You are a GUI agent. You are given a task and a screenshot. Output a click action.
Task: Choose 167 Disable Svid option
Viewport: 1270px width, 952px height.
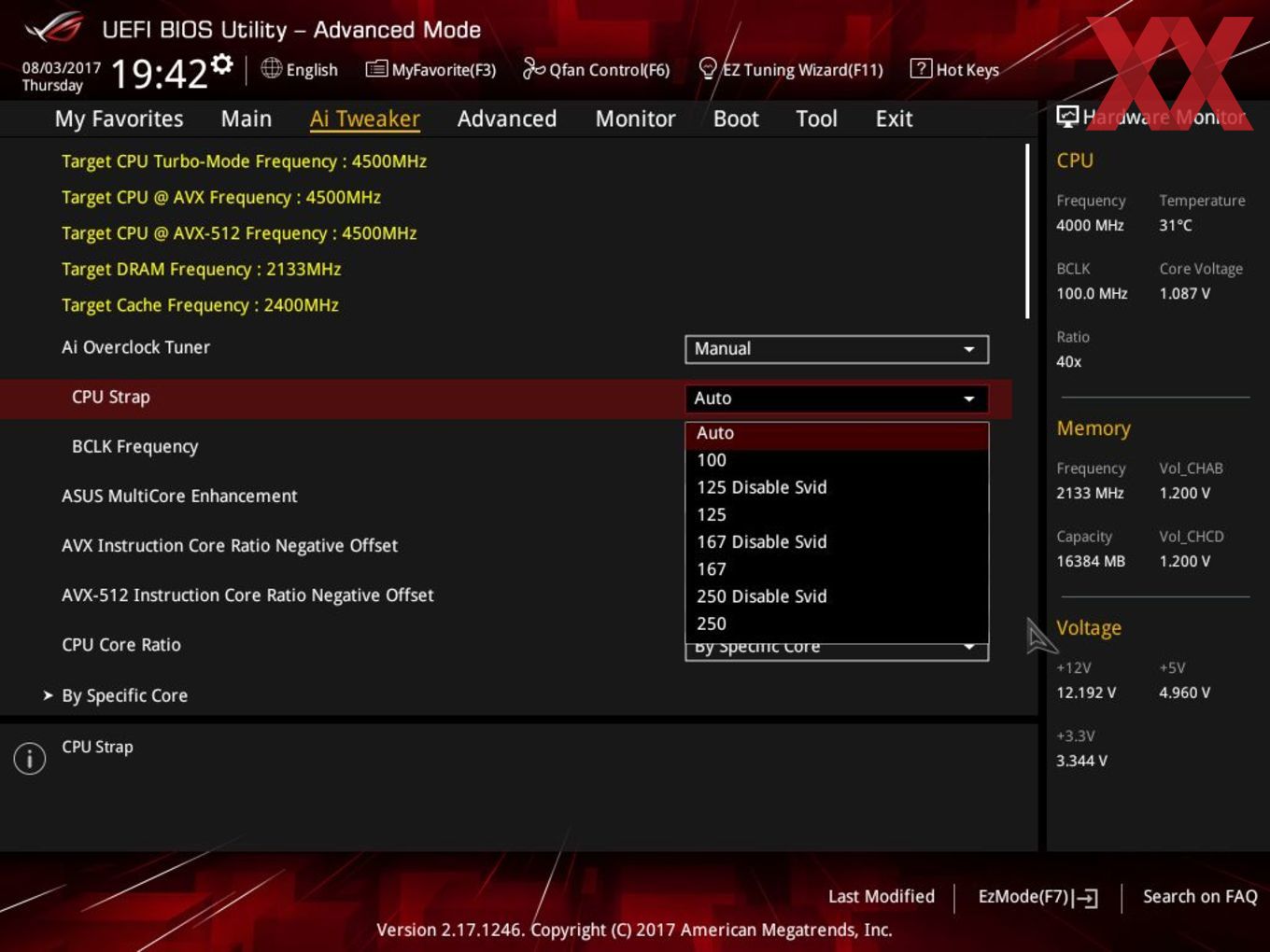pyautogui.click(x=837, y=542)
